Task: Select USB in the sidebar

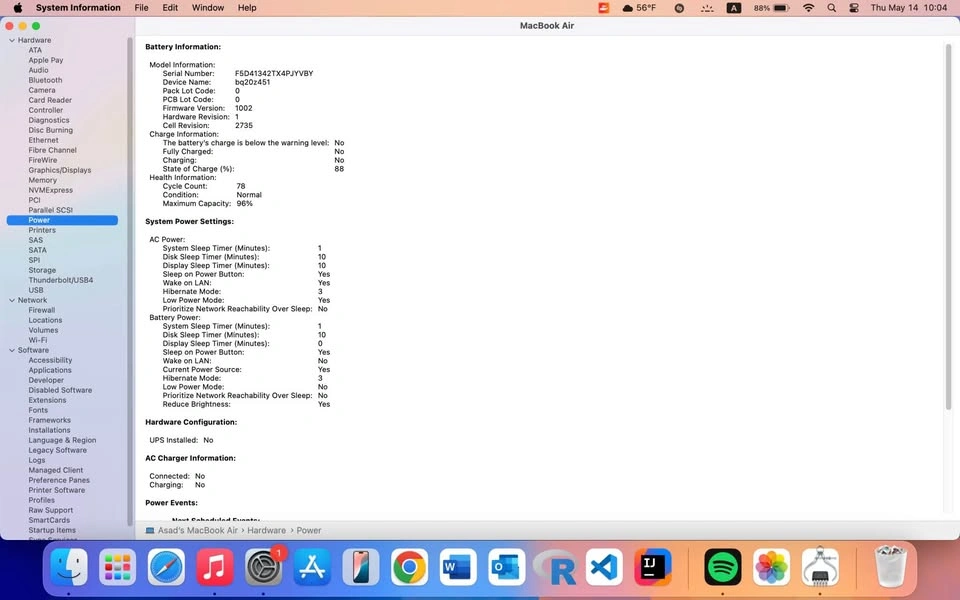Action: [36, 290]
